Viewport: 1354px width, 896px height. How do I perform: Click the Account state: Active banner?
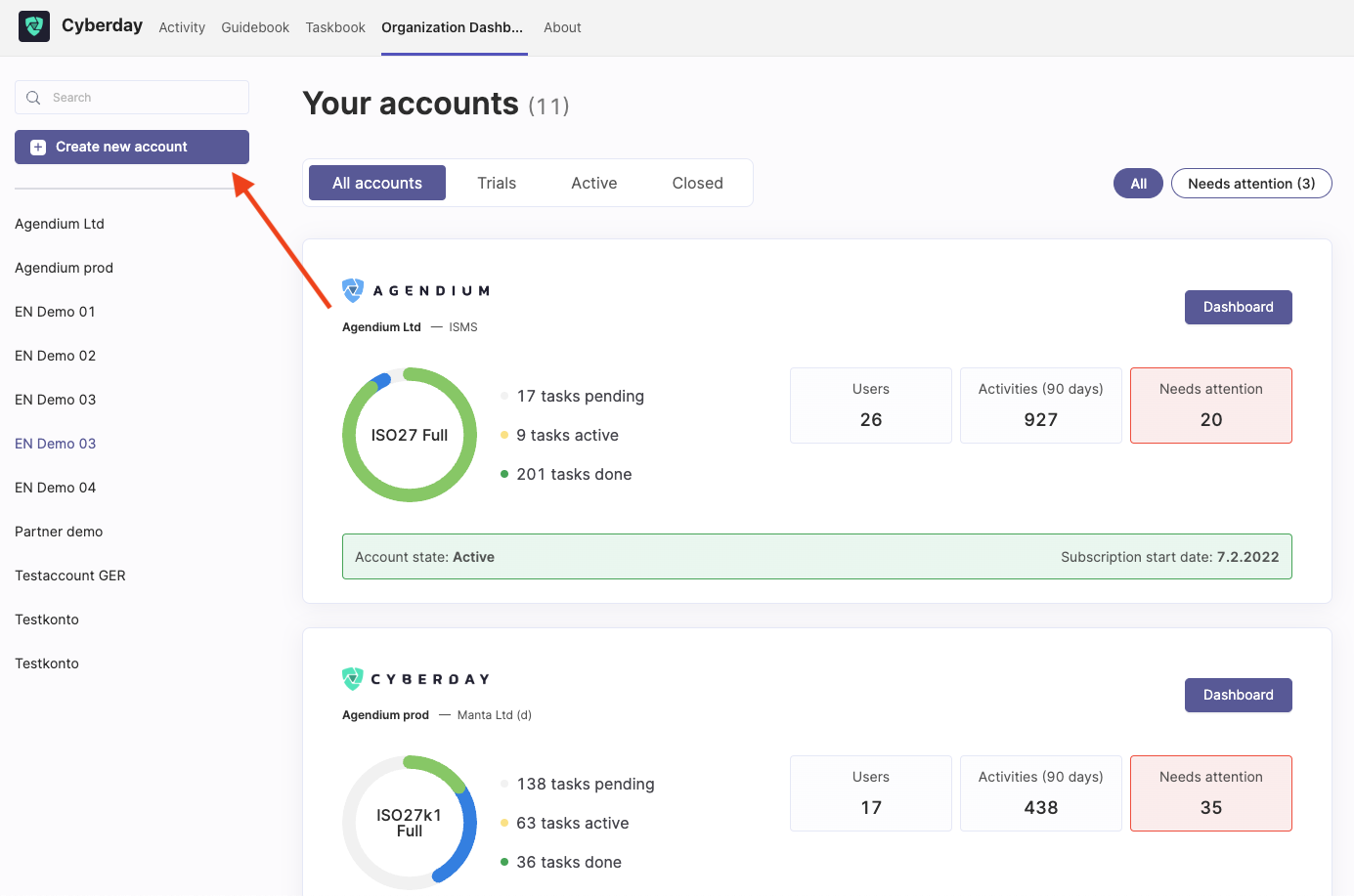pos(817,556)
